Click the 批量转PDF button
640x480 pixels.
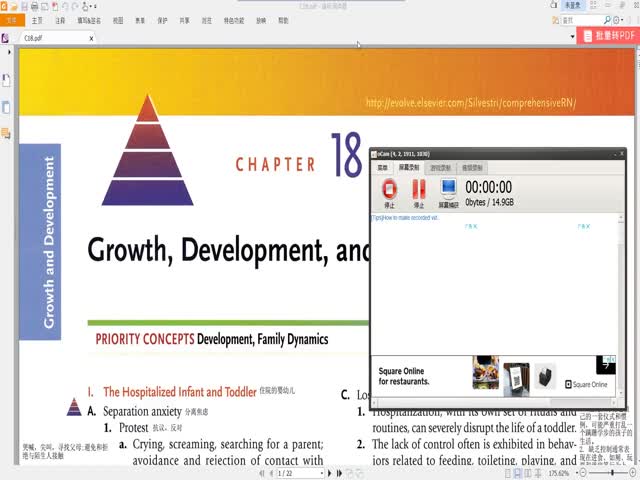[609, 35]
